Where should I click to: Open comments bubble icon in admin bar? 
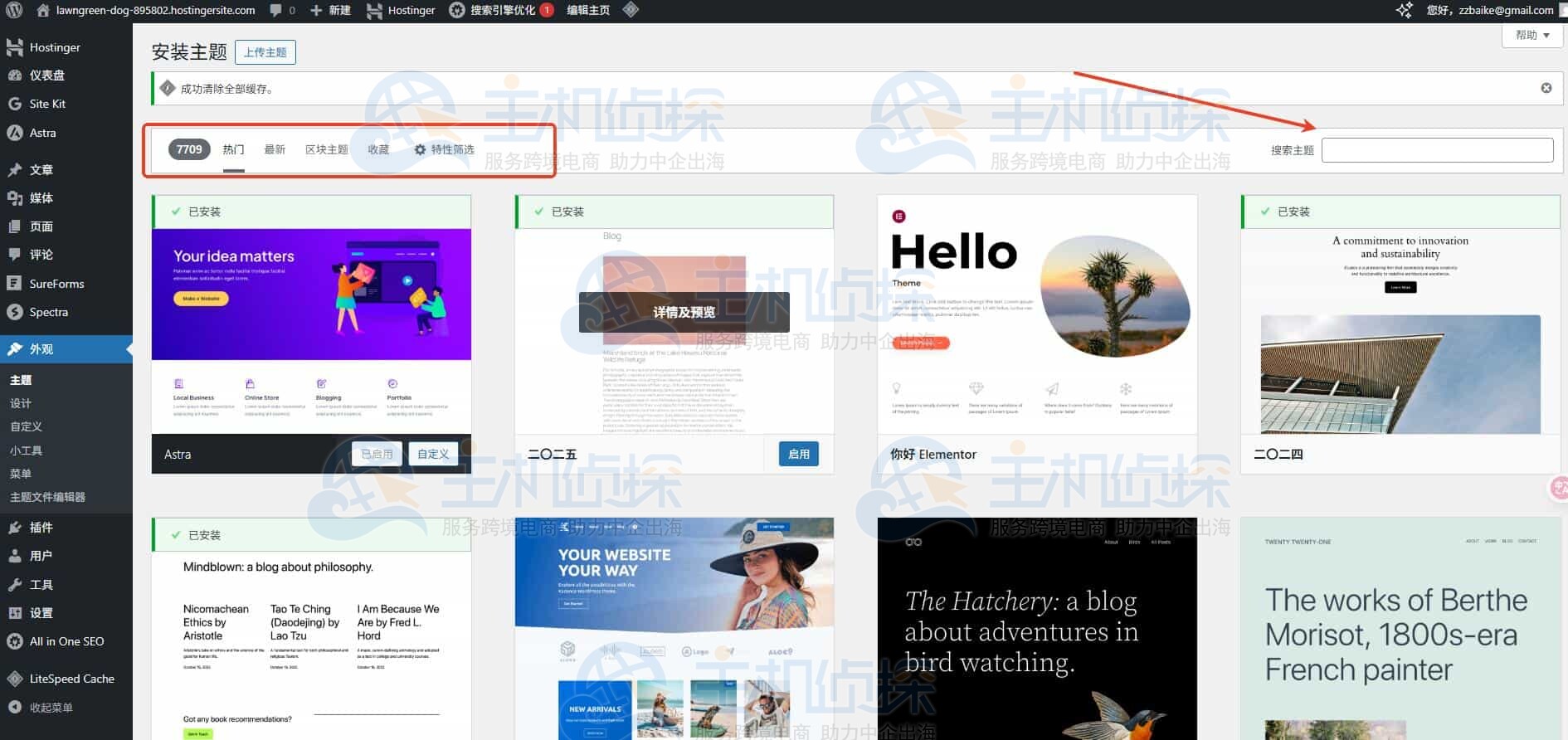click(275, 10)
